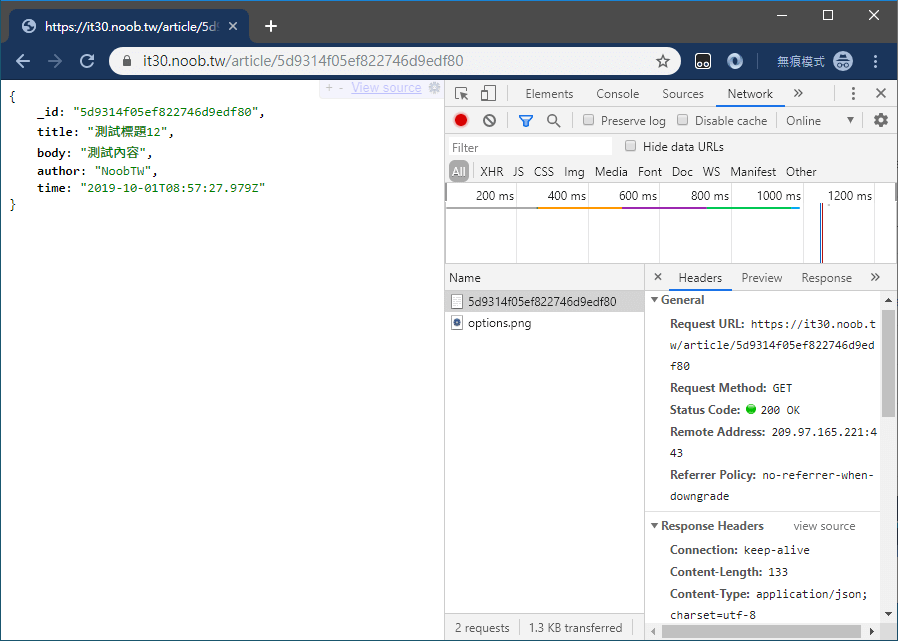Close the it30.noob.tw browser tab
This screenshot has height=641, width=898.
233,26
